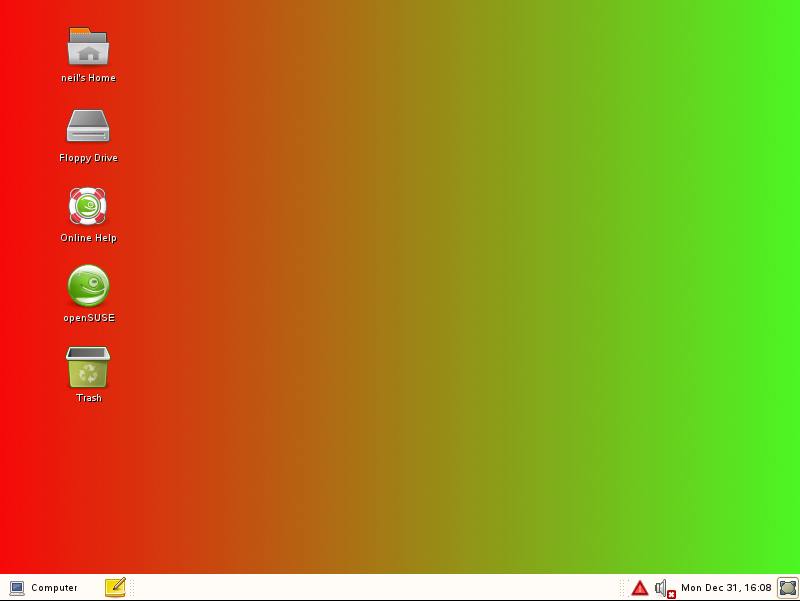This screenshot has width=800, height=601.
Task: Click the speaker icon in the system tray
Action: 661,587
